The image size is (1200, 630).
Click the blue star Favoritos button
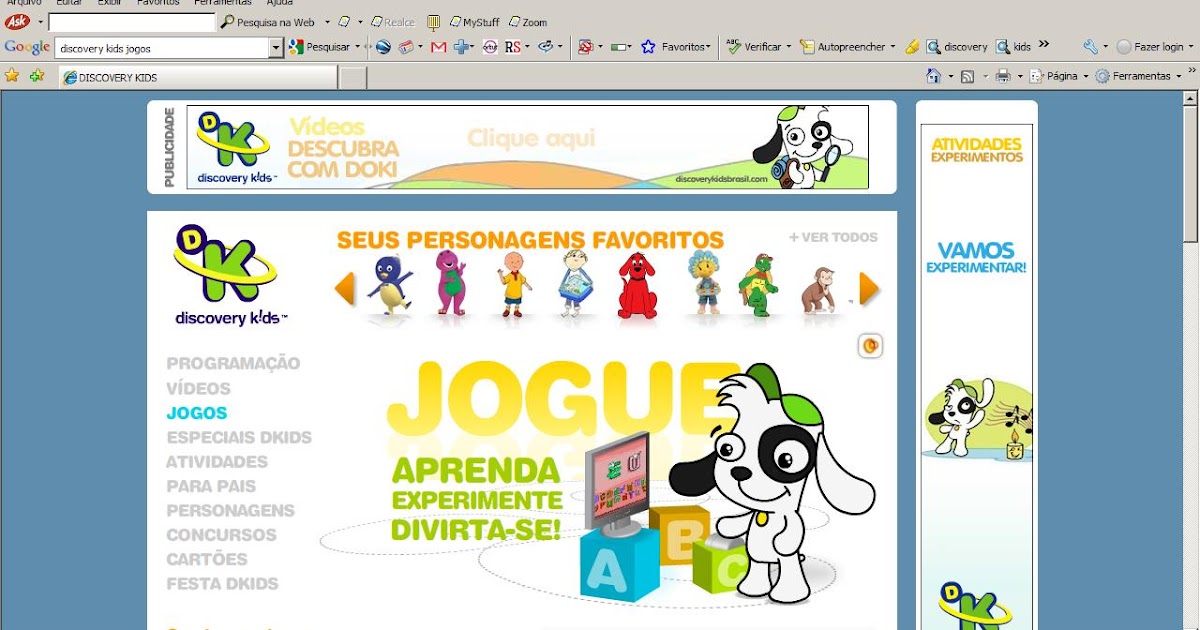coord(675,47)
